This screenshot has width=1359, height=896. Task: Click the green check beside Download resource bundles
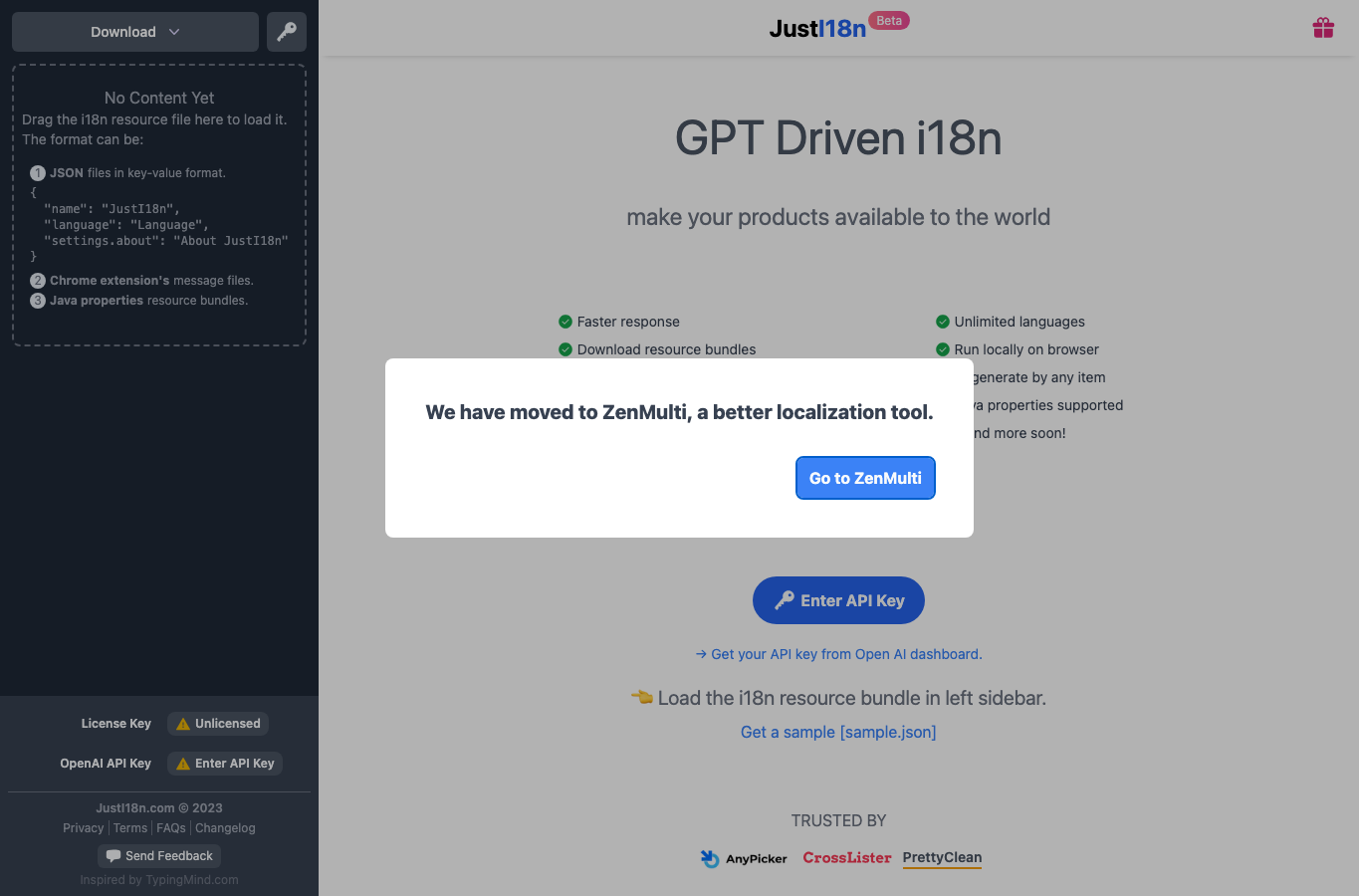[x=566, y=349]
